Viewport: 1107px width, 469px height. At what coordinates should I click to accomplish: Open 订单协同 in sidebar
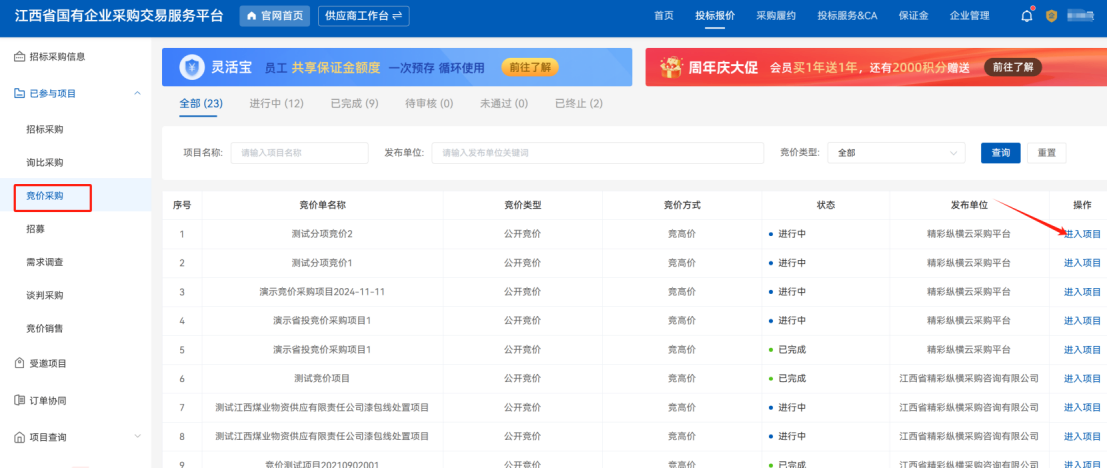pyautogui.click(x=48, y=400)
